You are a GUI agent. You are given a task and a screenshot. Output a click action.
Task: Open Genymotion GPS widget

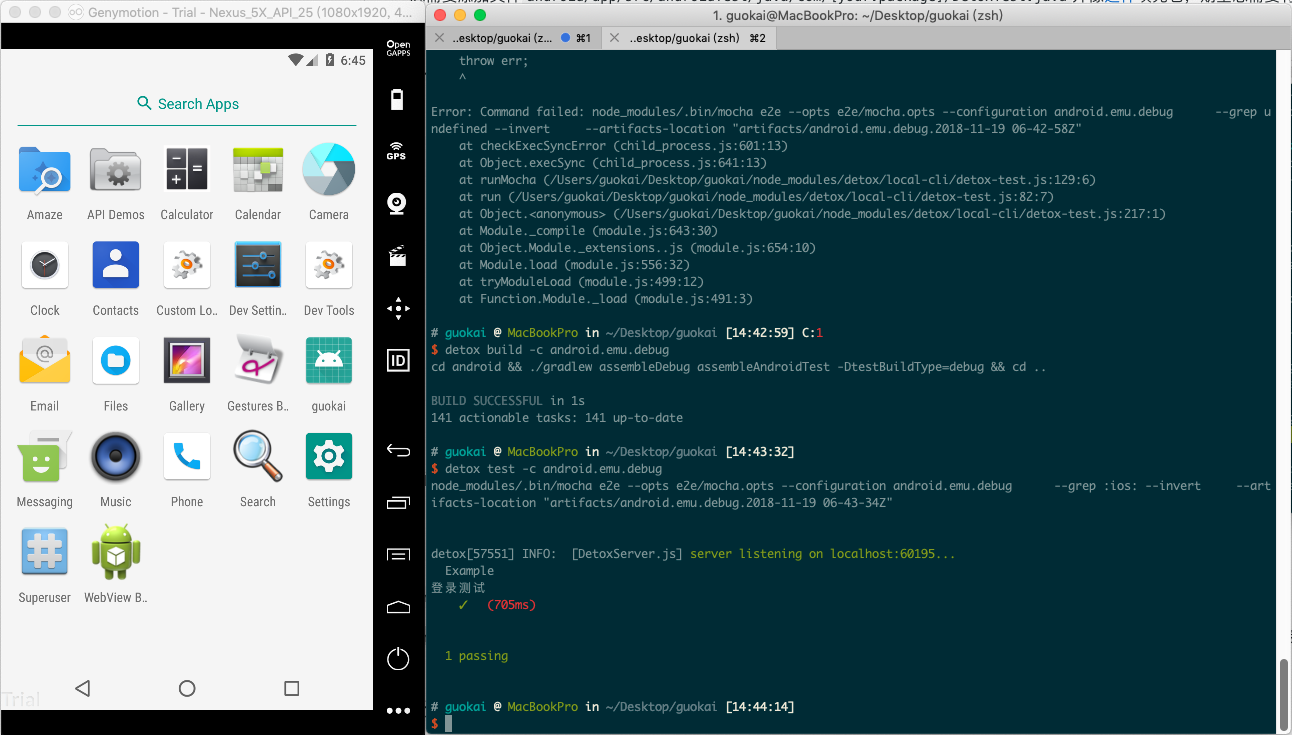(397, 151)
